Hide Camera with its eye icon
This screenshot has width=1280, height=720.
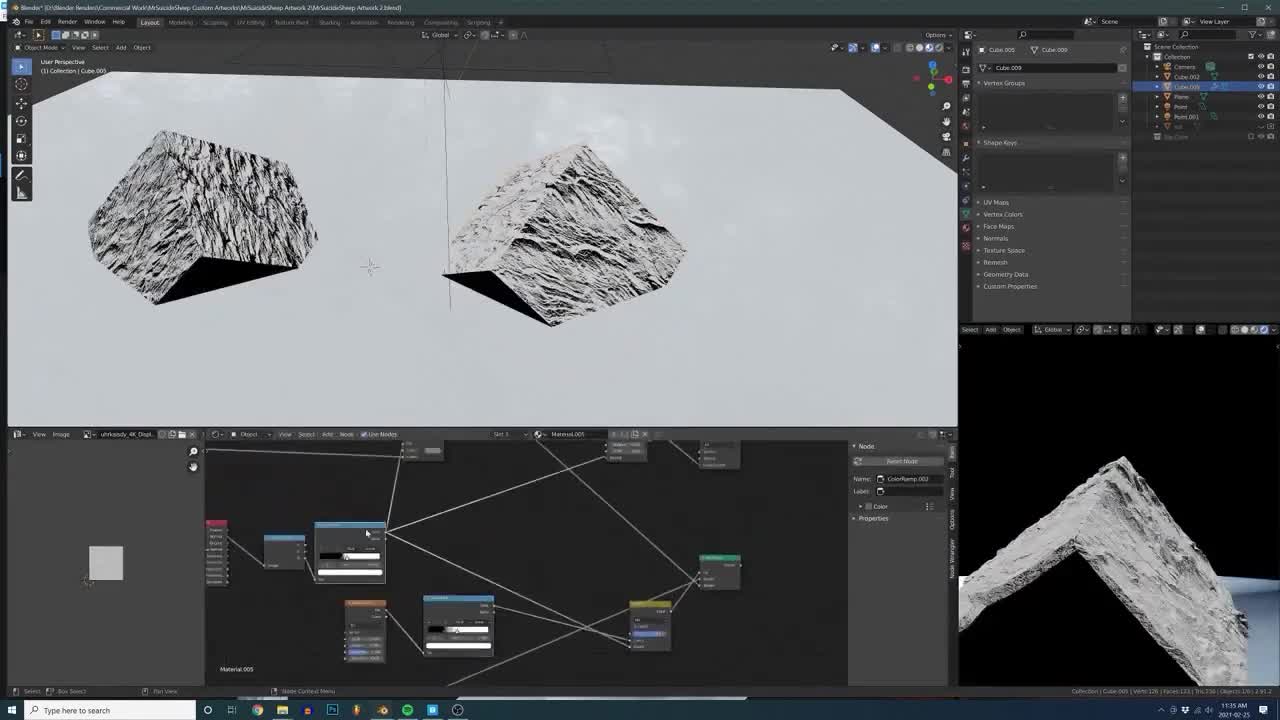1260,67
